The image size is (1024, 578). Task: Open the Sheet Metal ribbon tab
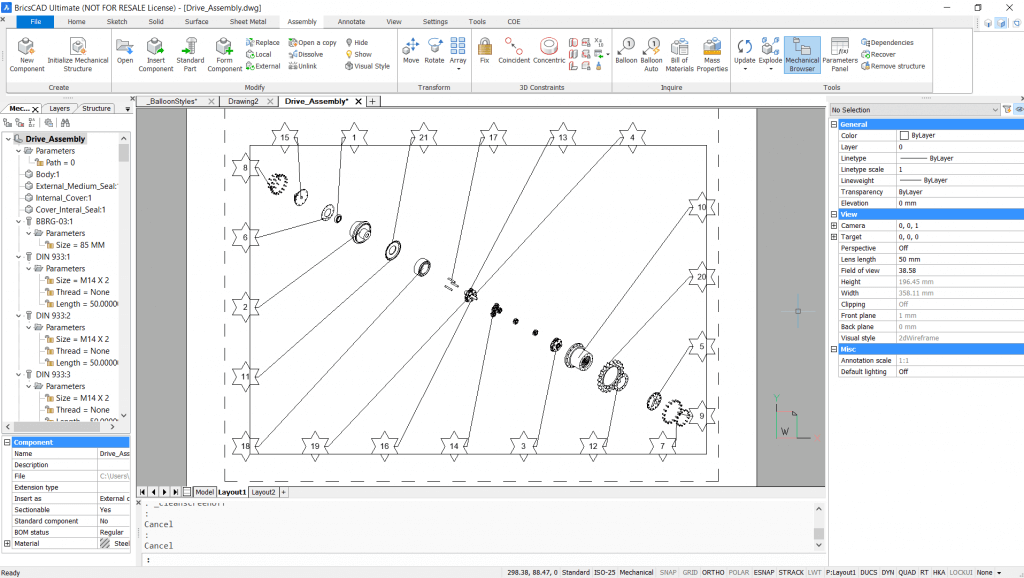(248, 22)
